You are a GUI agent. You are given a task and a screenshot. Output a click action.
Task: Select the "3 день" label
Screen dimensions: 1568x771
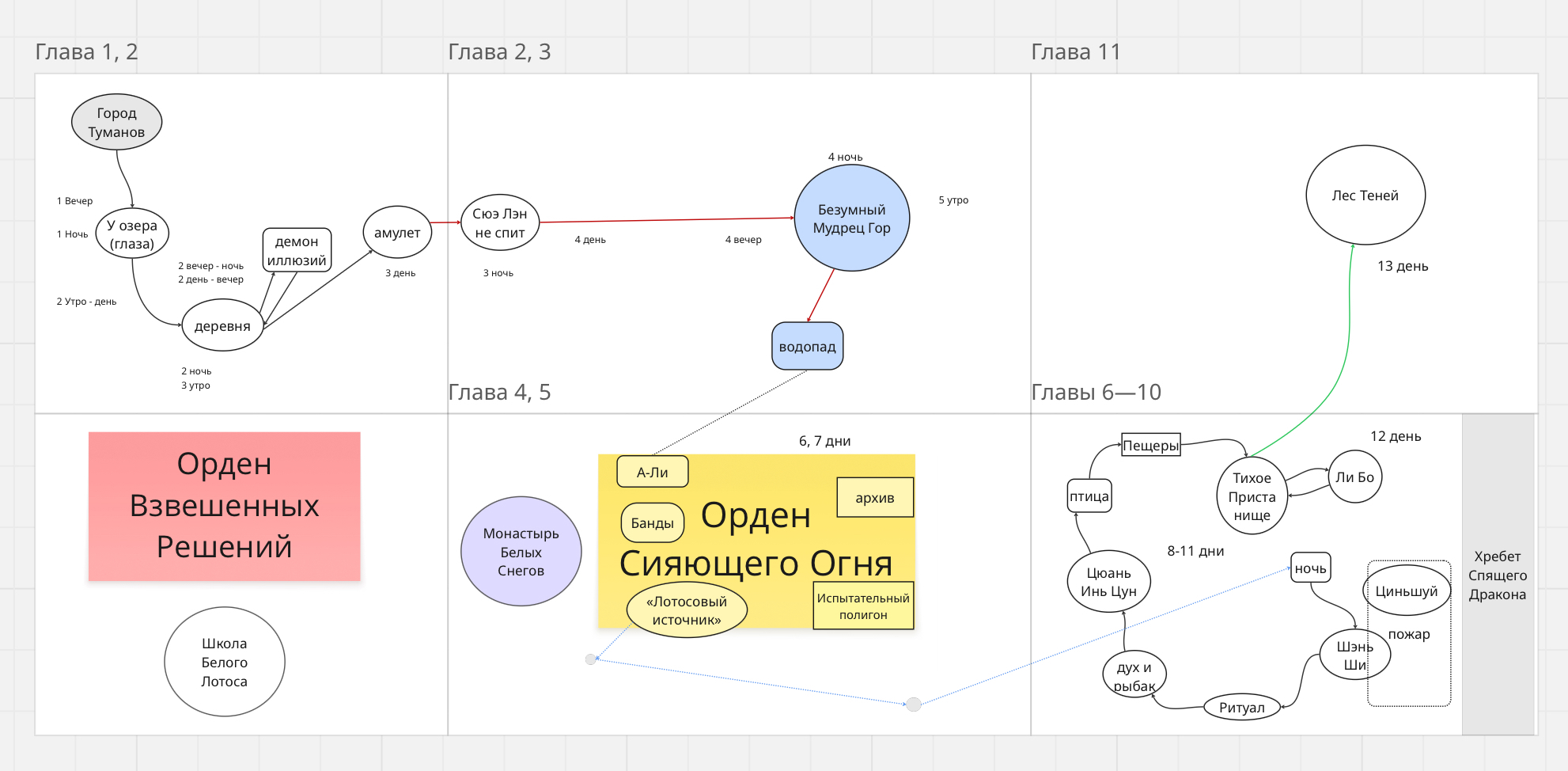click(x=400, y=273)
